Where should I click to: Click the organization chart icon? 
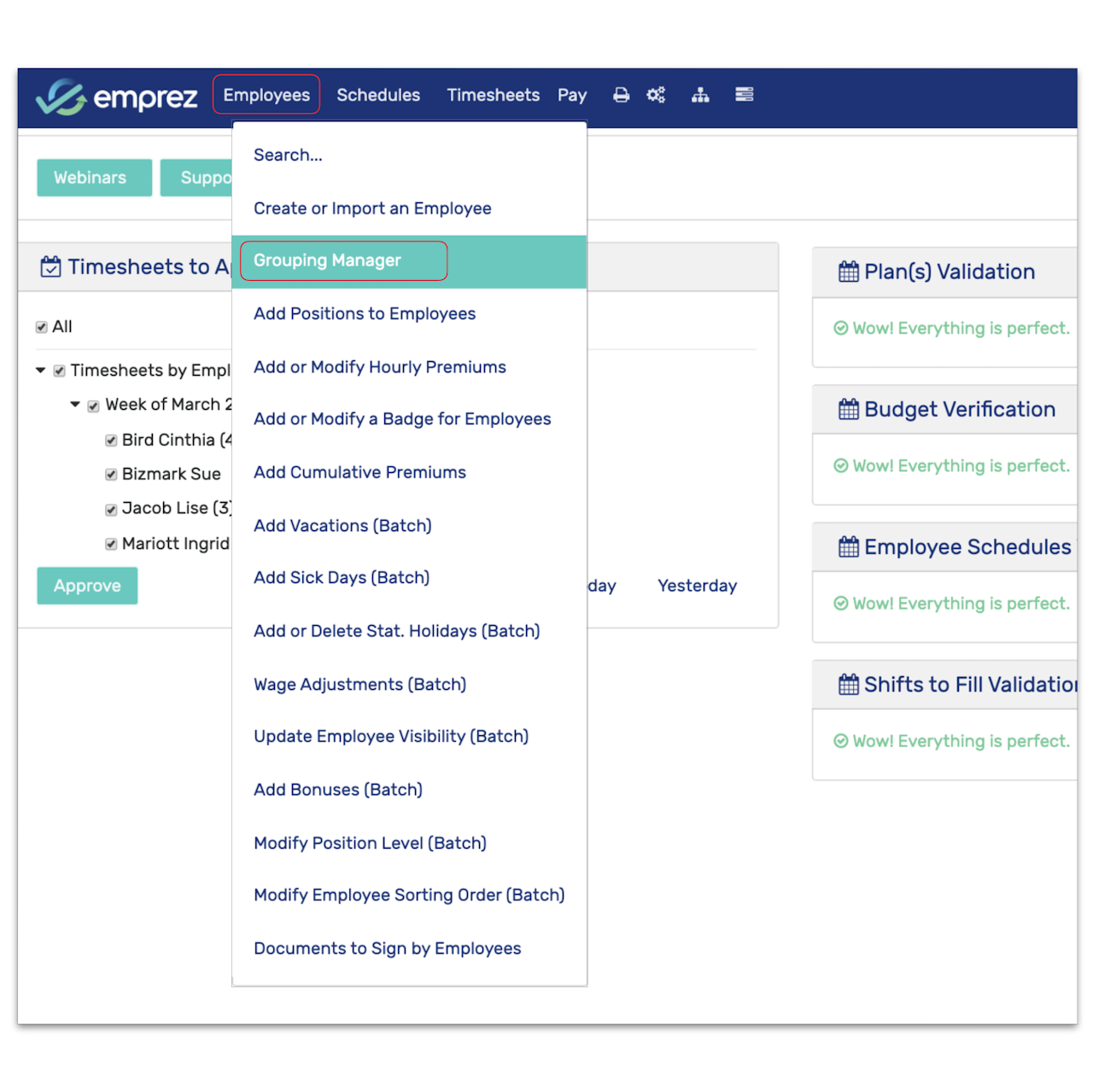pos(700,95)
